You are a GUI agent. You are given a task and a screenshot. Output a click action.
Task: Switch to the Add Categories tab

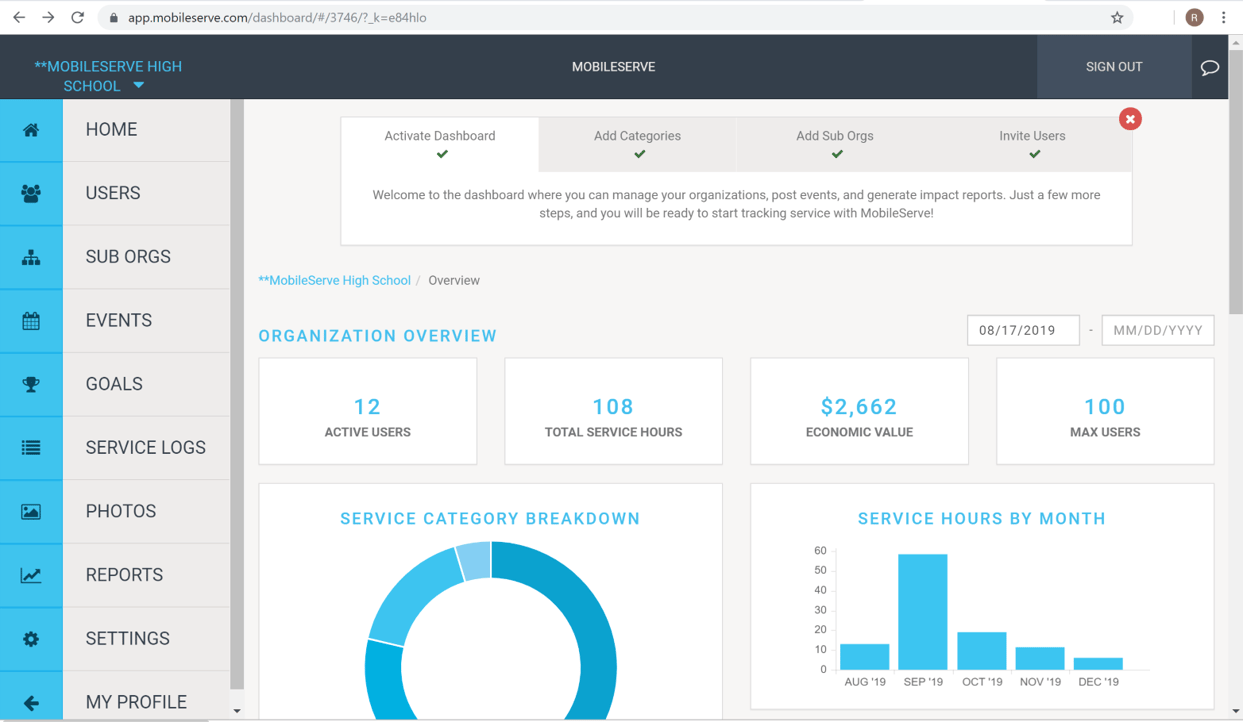tap(637, 144)
